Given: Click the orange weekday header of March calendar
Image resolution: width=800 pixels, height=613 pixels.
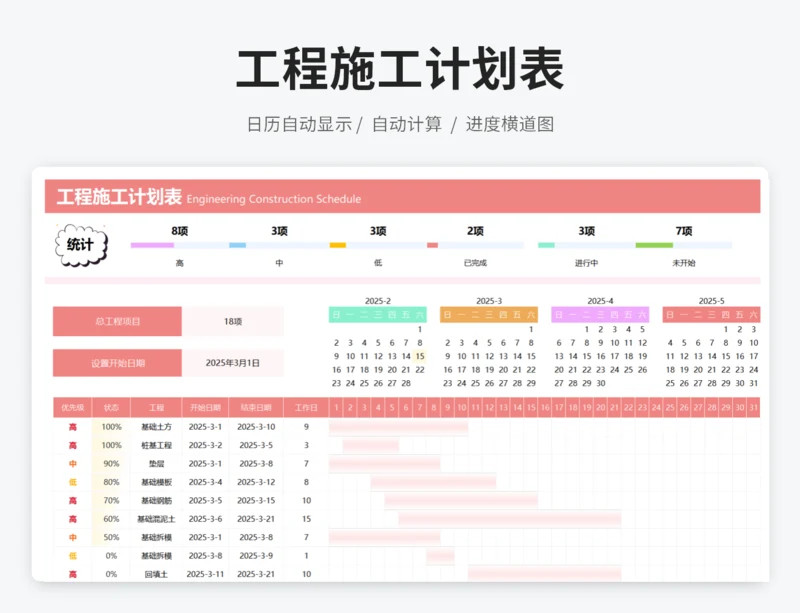Looking at the screenshot, I should 489,315.
